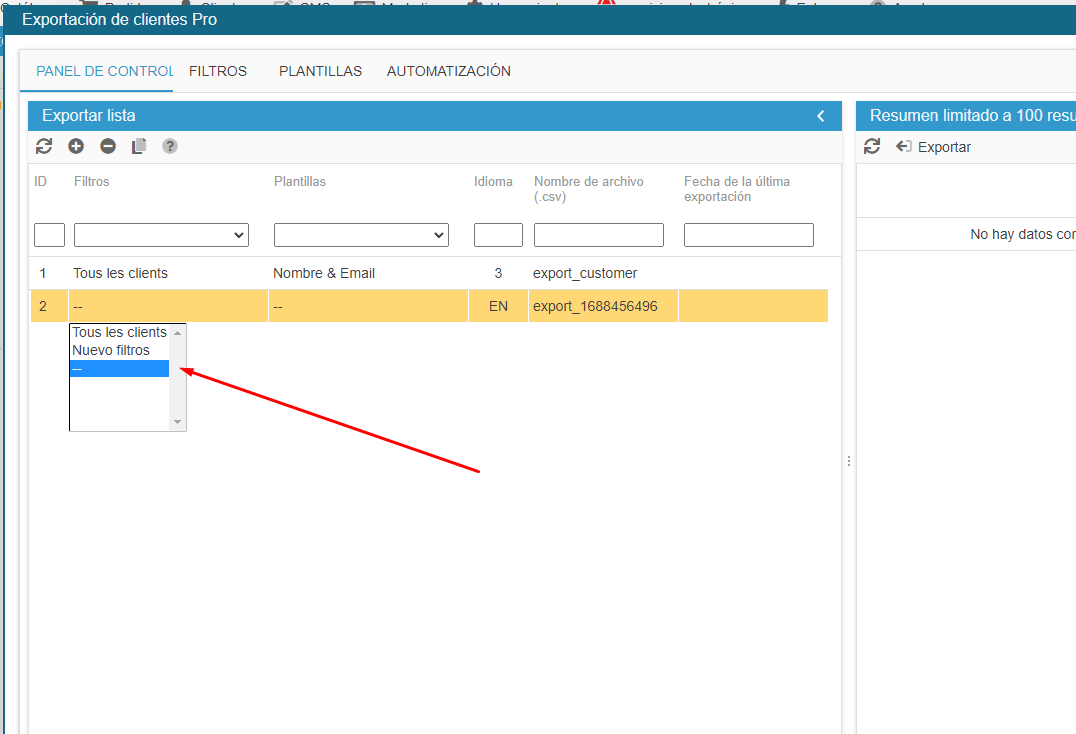Click the dropdown list's scroll down arrow
The width and height of the screenshot is (1076, 734).
178,423
